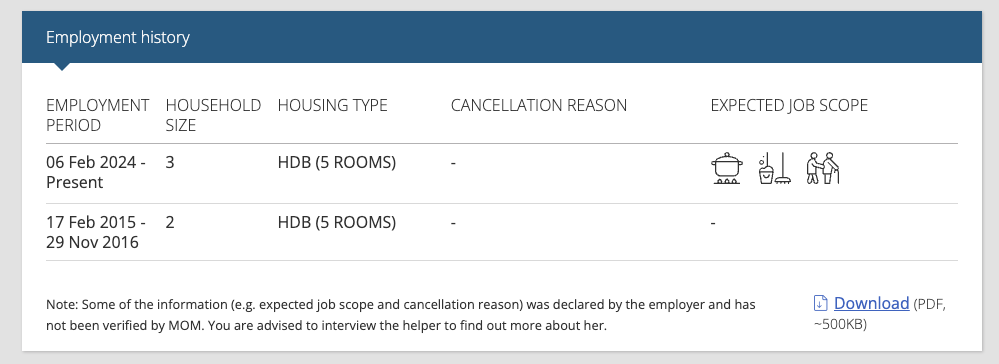The width and height of the screenshot is (999, 364).
Task: Click the cooking pot job scope icon
Action: [727, 169]
